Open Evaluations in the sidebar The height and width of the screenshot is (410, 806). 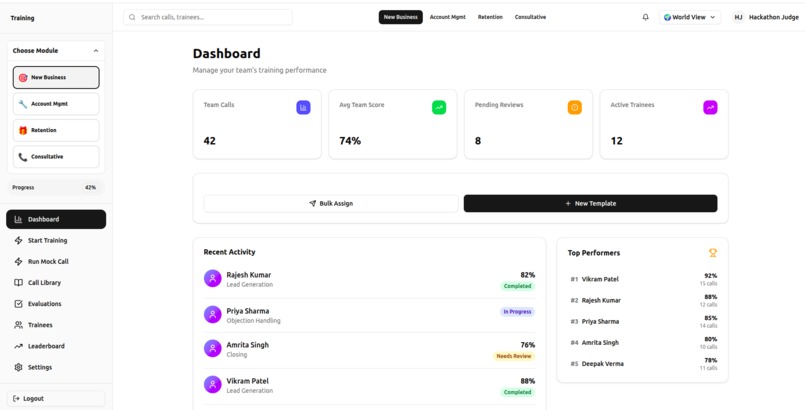click(x=56, y=304)
